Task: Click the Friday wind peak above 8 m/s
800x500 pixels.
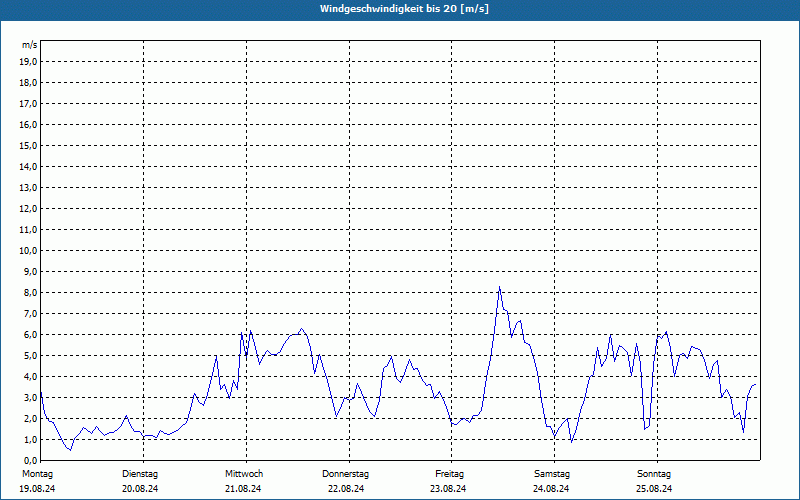Action: pyautogui.click(x=499, y=287)
